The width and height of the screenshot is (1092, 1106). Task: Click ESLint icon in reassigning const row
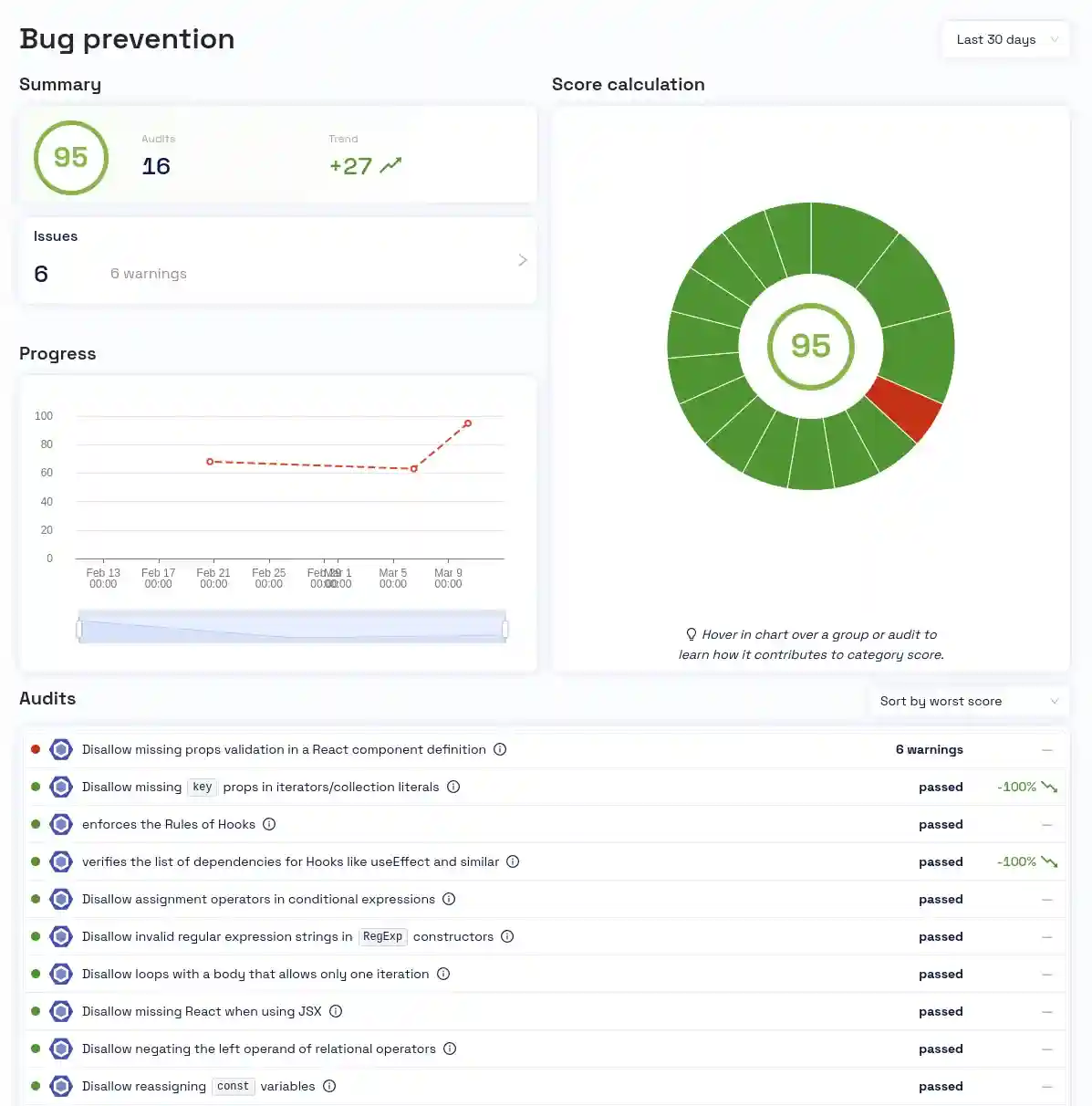point(61,1086)
